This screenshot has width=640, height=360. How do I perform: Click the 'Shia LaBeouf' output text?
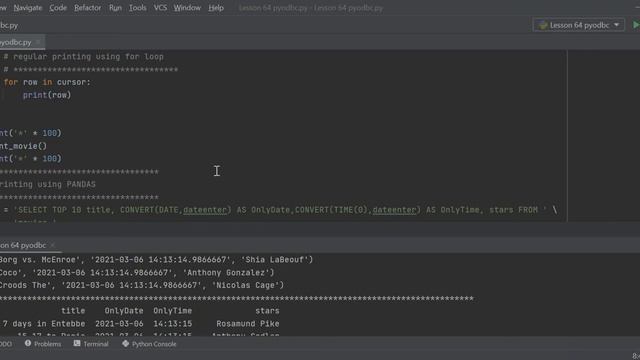click(275, 260)
